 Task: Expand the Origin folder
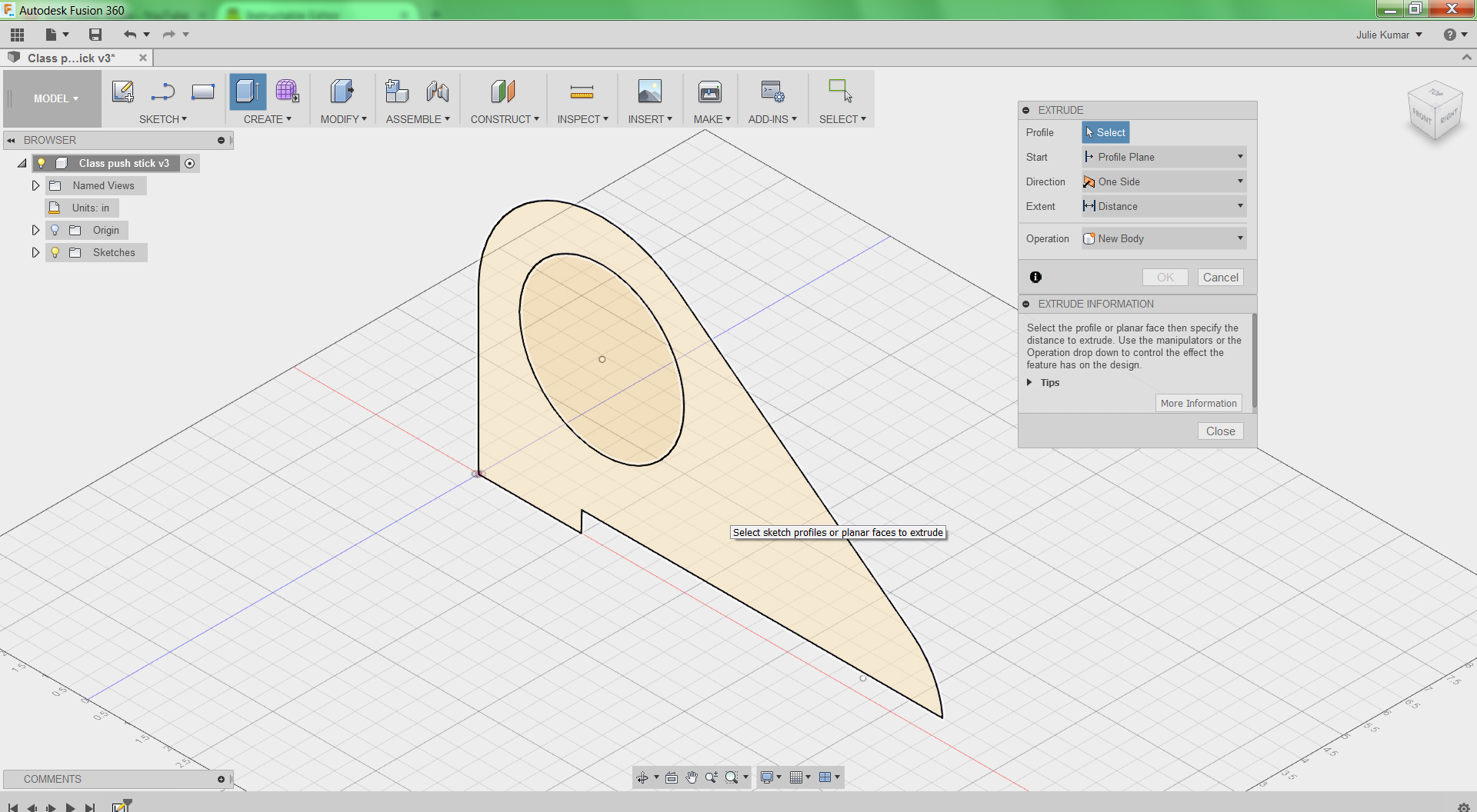[35, 230]
